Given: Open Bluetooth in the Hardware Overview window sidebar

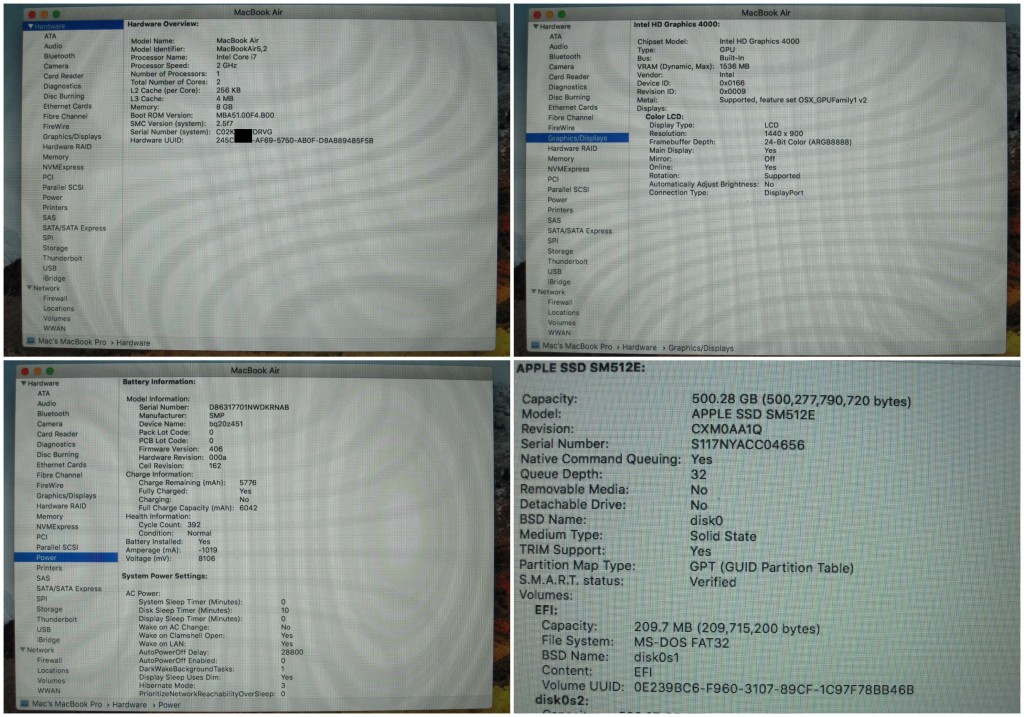Looking at the screenshot, I should point(59,56).
